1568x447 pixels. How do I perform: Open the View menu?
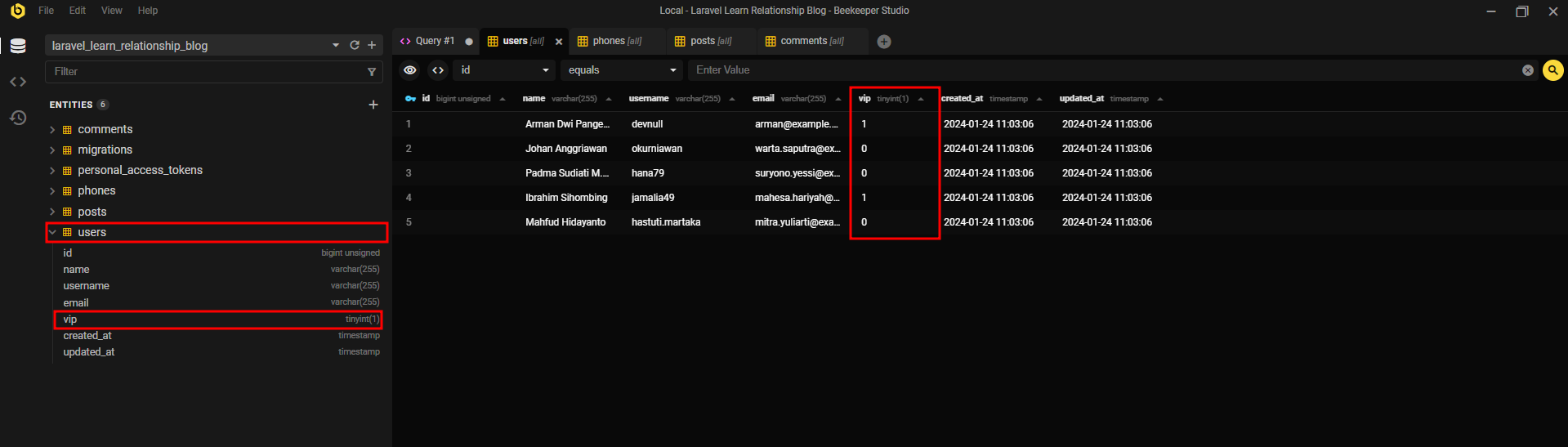tap(112, 11)
